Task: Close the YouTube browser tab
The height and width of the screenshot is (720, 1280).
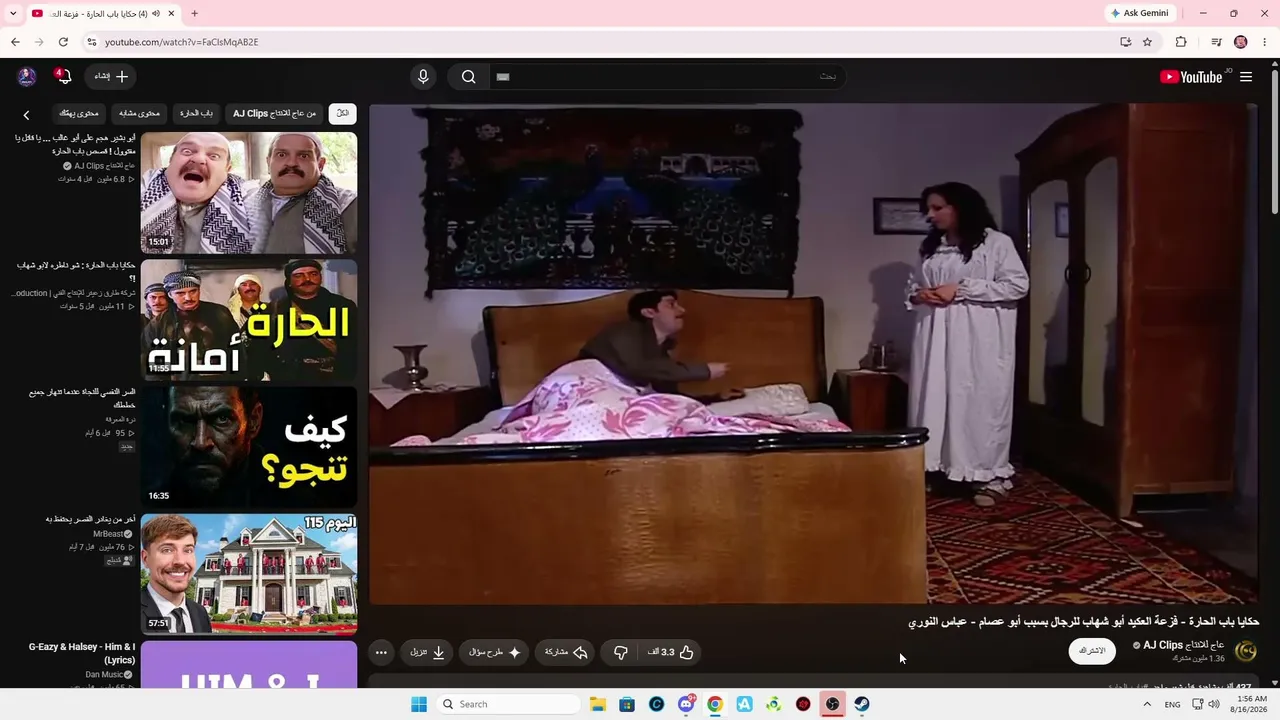Action: (172, 13)
